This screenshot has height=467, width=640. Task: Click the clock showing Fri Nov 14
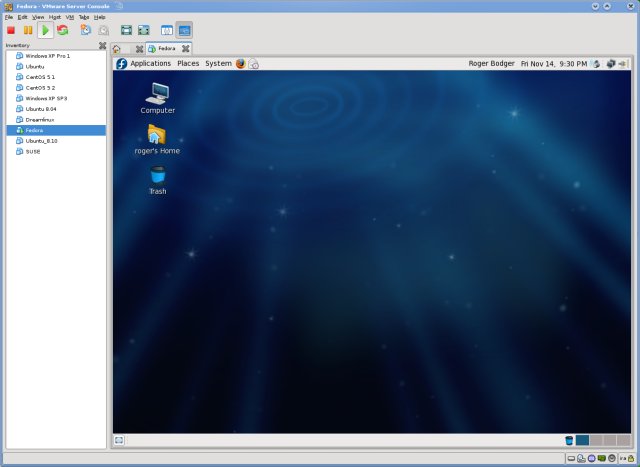(554, 64)
